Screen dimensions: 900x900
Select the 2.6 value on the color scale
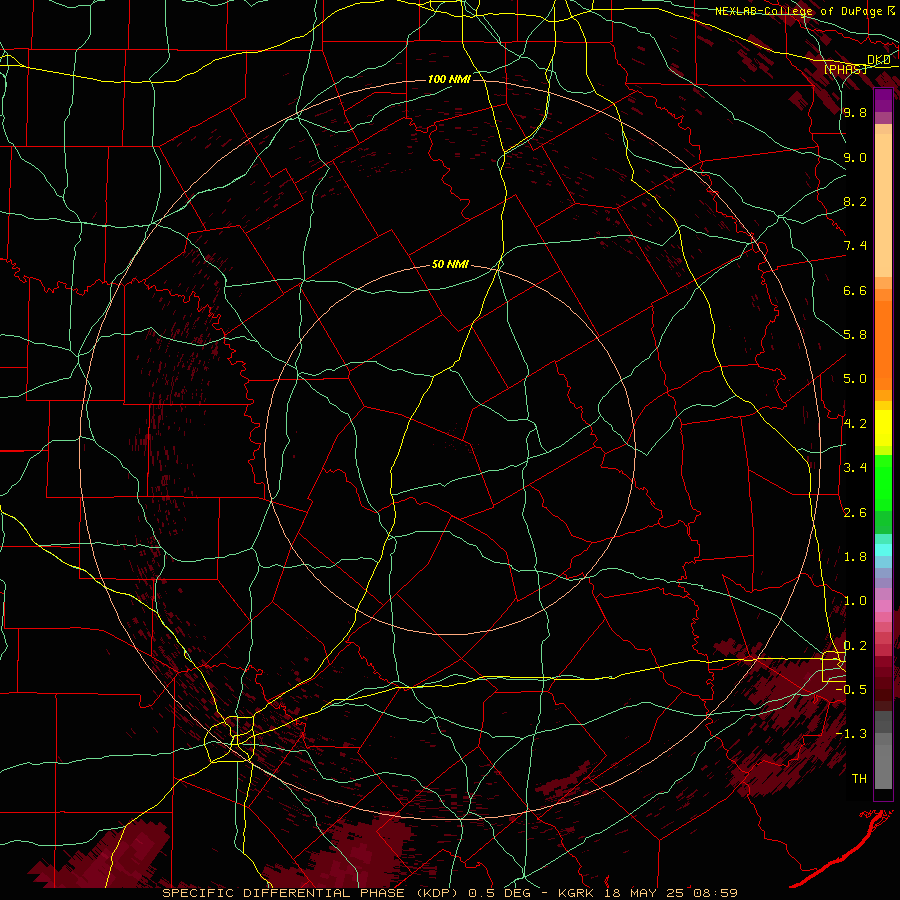click(x=855, y=513)
